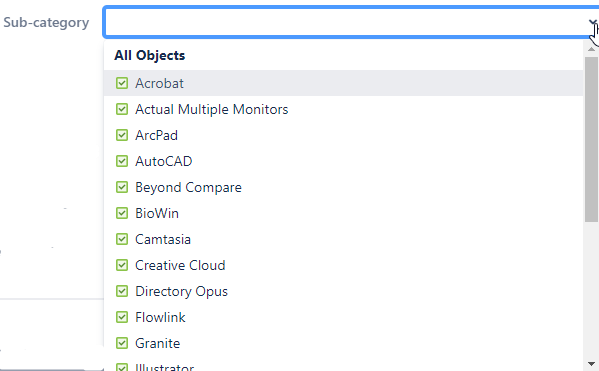Select the Directory Opus option text
The width and height of the screenshot is (599, 371).
(181, 291)
